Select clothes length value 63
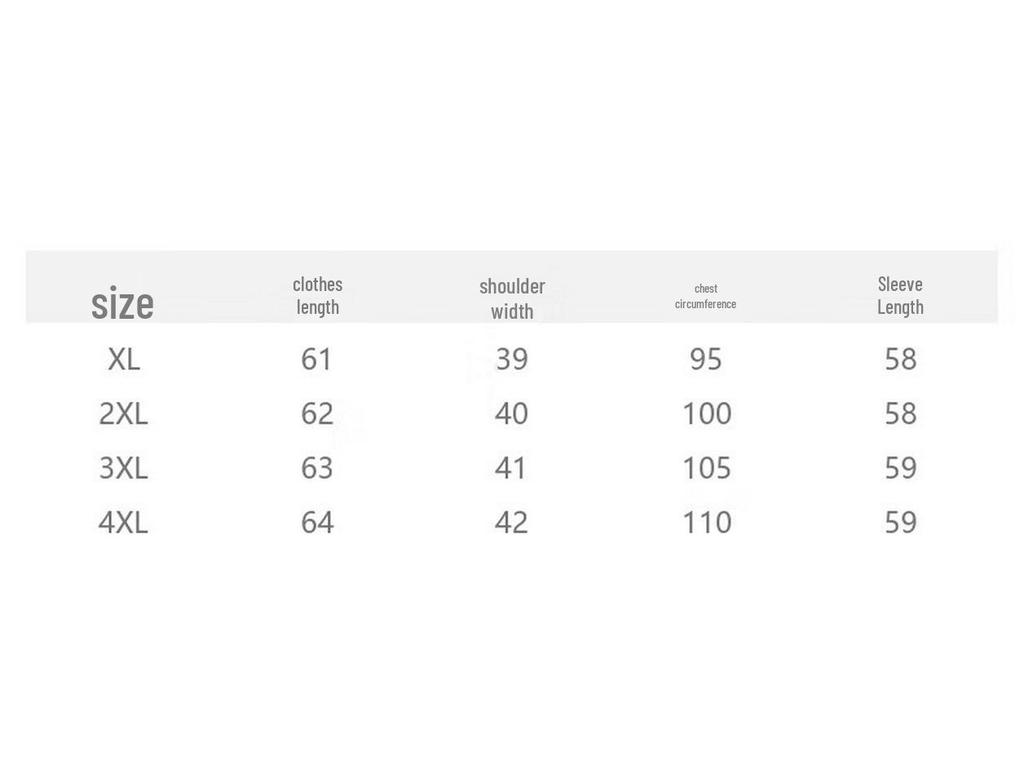The height and width of the screenshot is (768, 1024). pyautogui.click(x=317, y=468)
